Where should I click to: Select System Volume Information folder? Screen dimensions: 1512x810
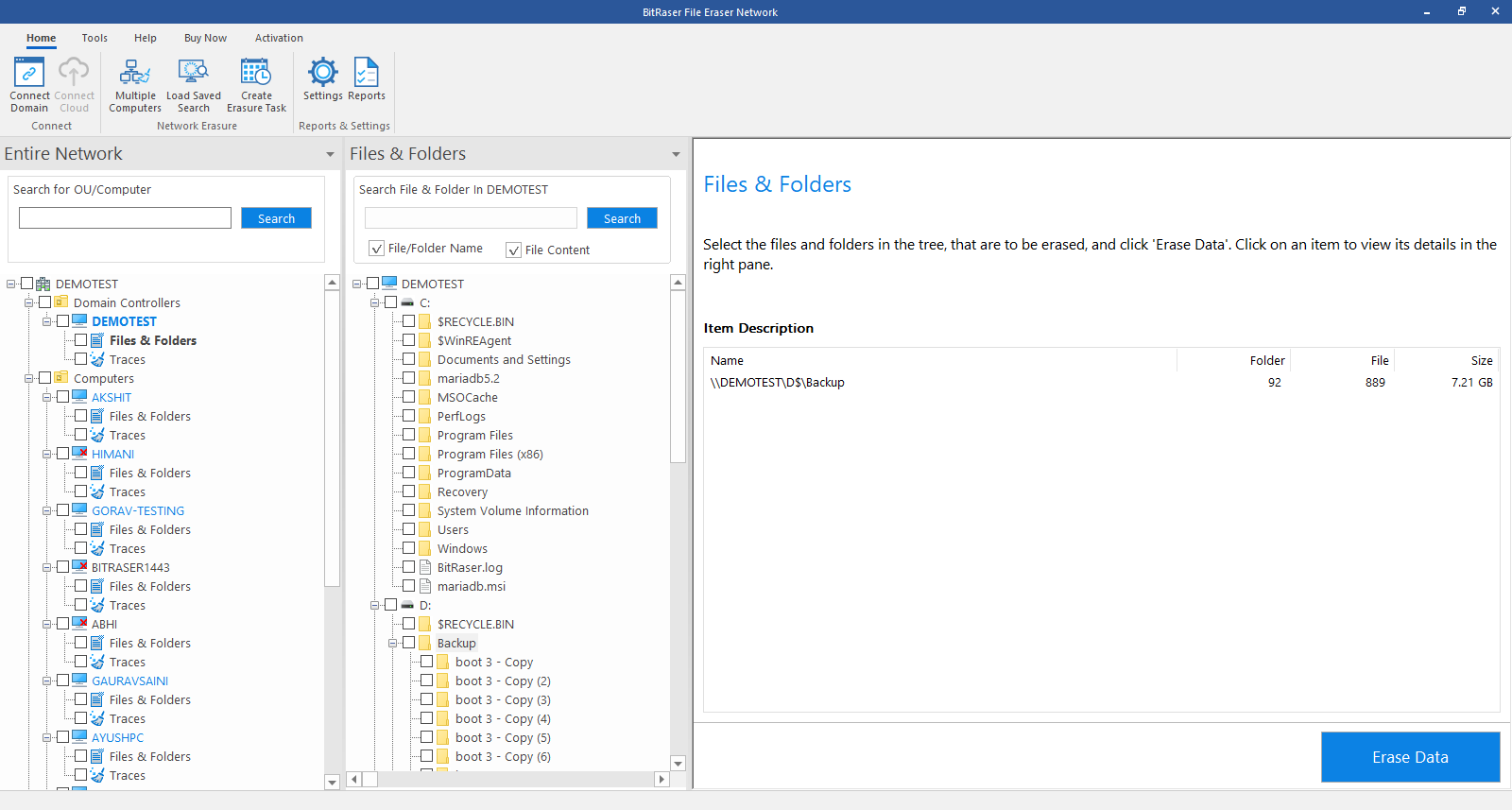point(513,510)
